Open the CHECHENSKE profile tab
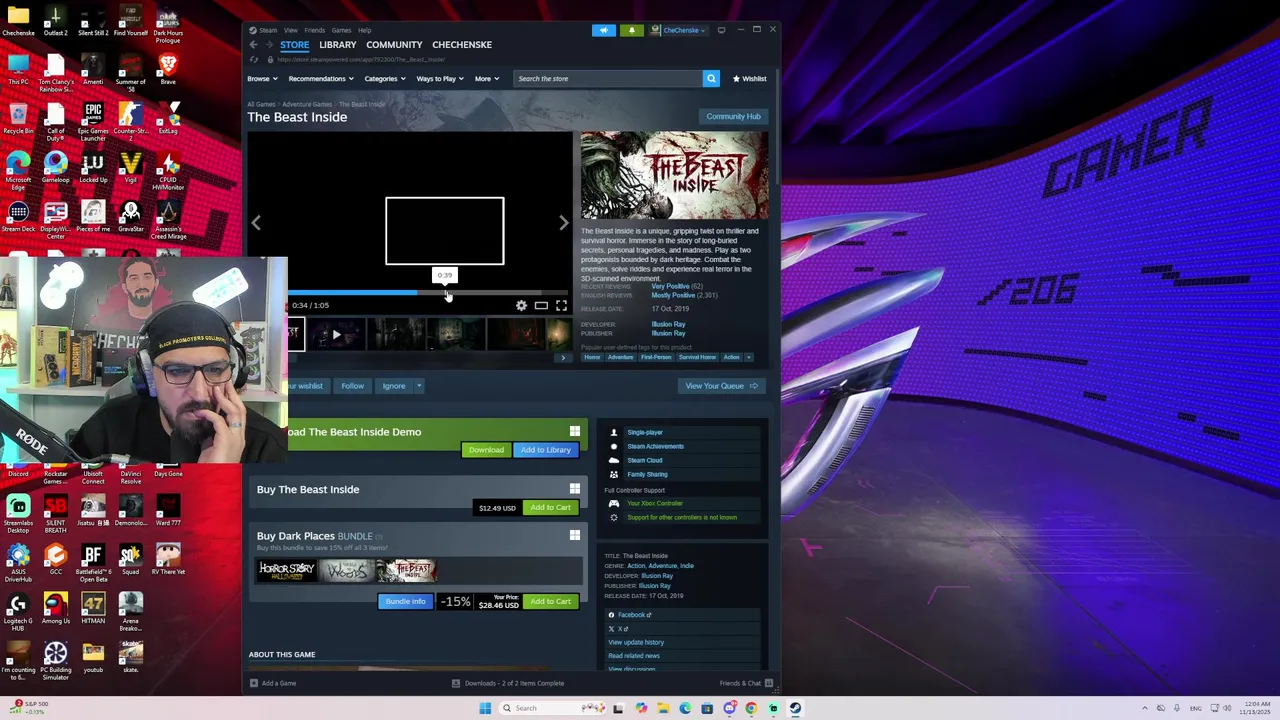Viewport: 1280px width, 720px height. 462,45
